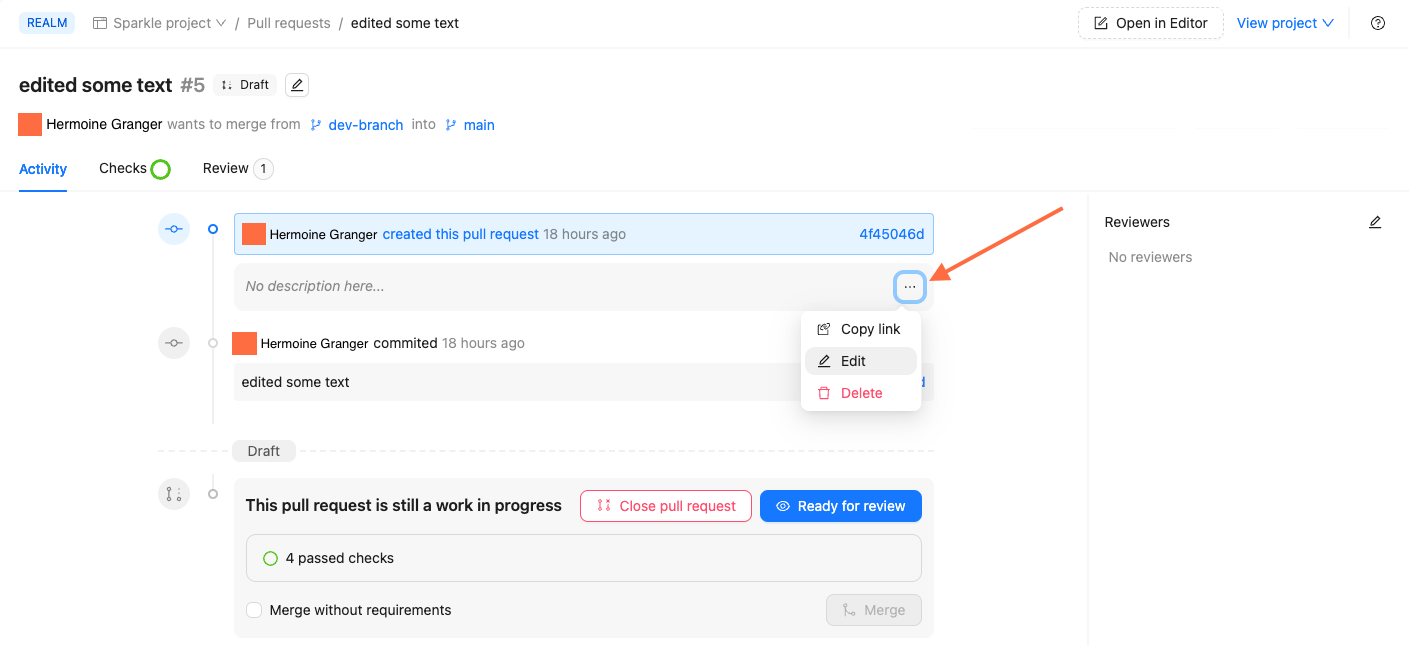Screen dimensions: 1409x646
Task: Open the Sparkle project dropdown
Action: [158, 22]
